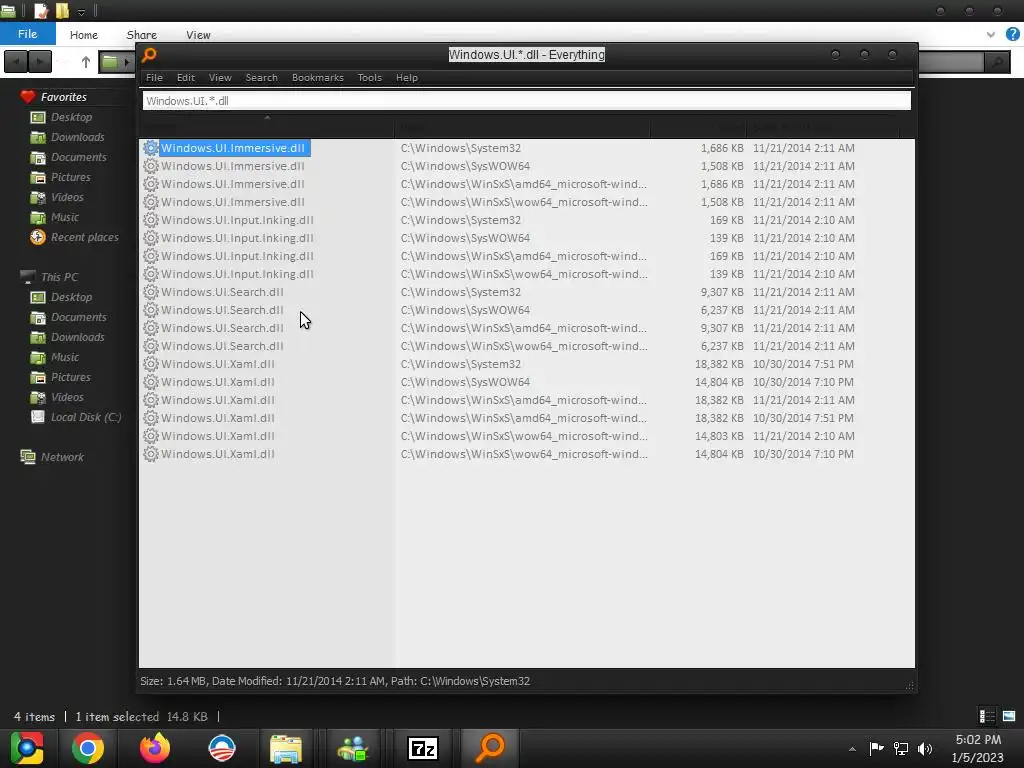Open the Everything View menu
This screenshot has width=1024, height=768.
point(220,77)
